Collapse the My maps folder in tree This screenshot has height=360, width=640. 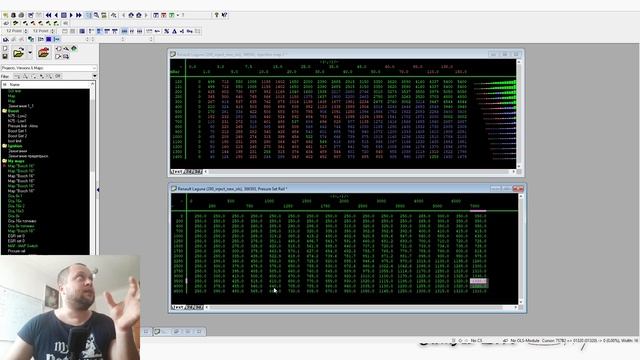(x=4, y=161)
